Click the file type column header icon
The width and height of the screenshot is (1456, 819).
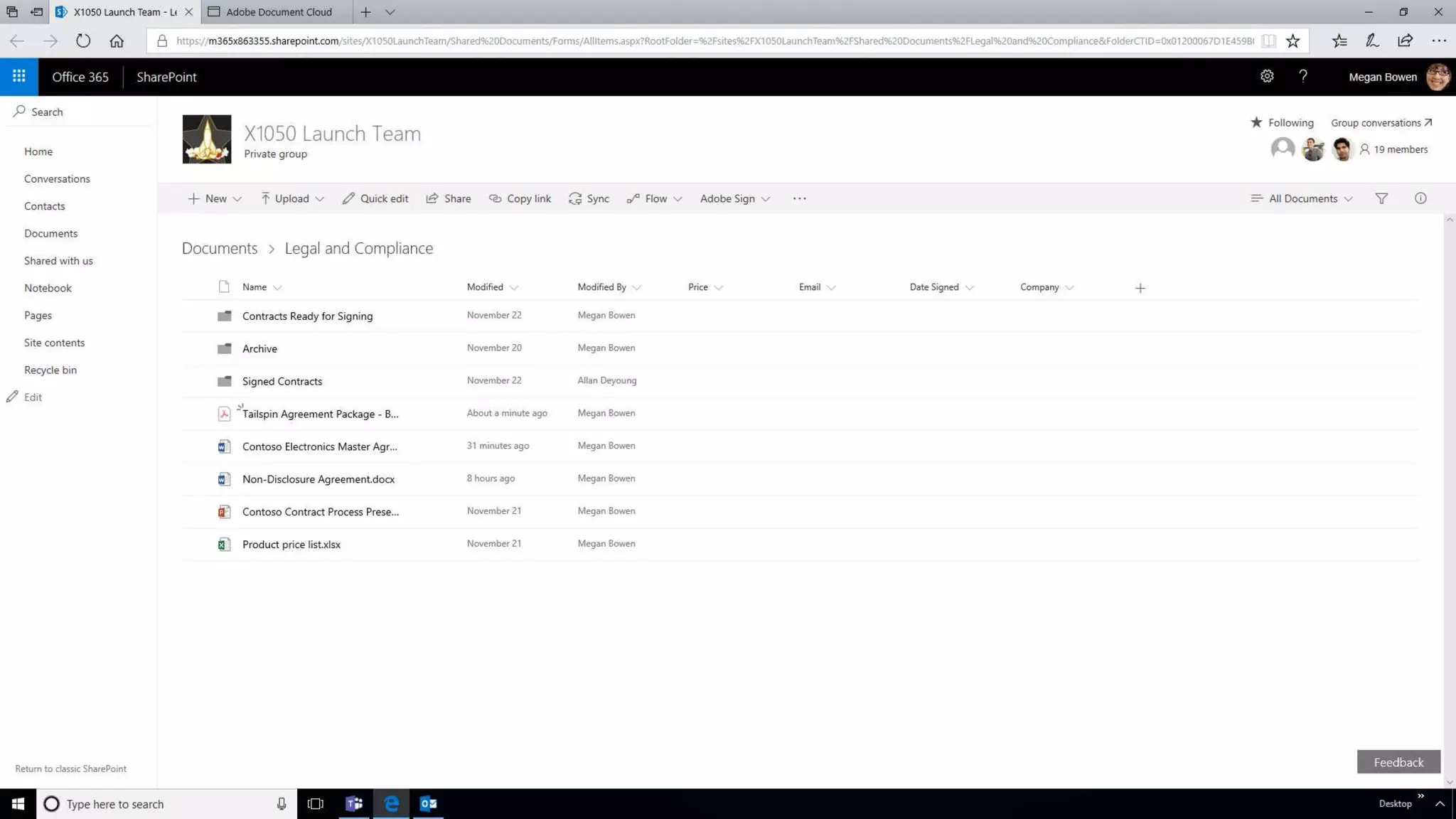point(224,287)
